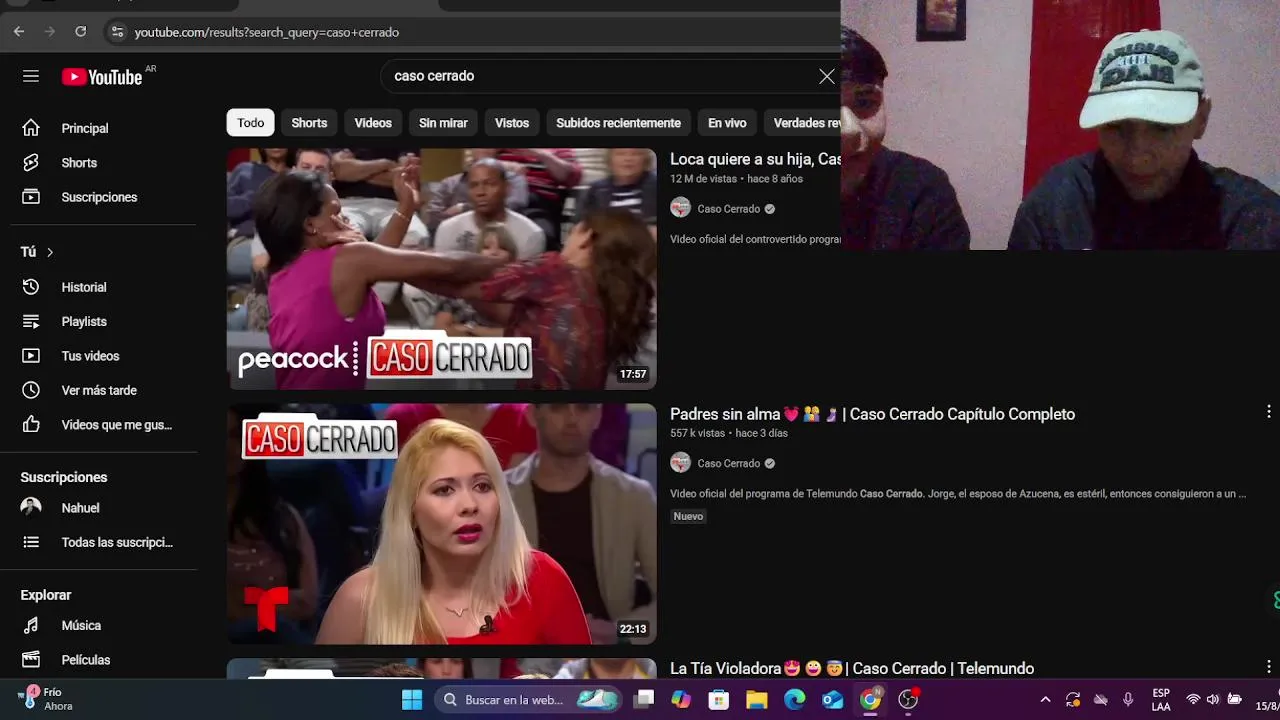The width and height of the screenshot is (1280, 720).
Task: Open Google Chrome from the taskbar
Action: pos(871,700)
